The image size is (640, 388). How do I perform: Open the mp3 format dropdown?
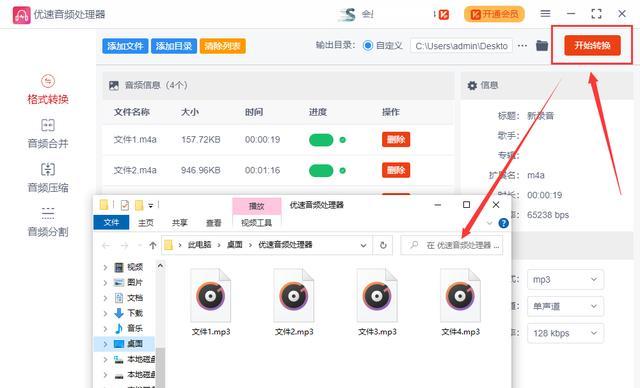click(x=565, y=279)
